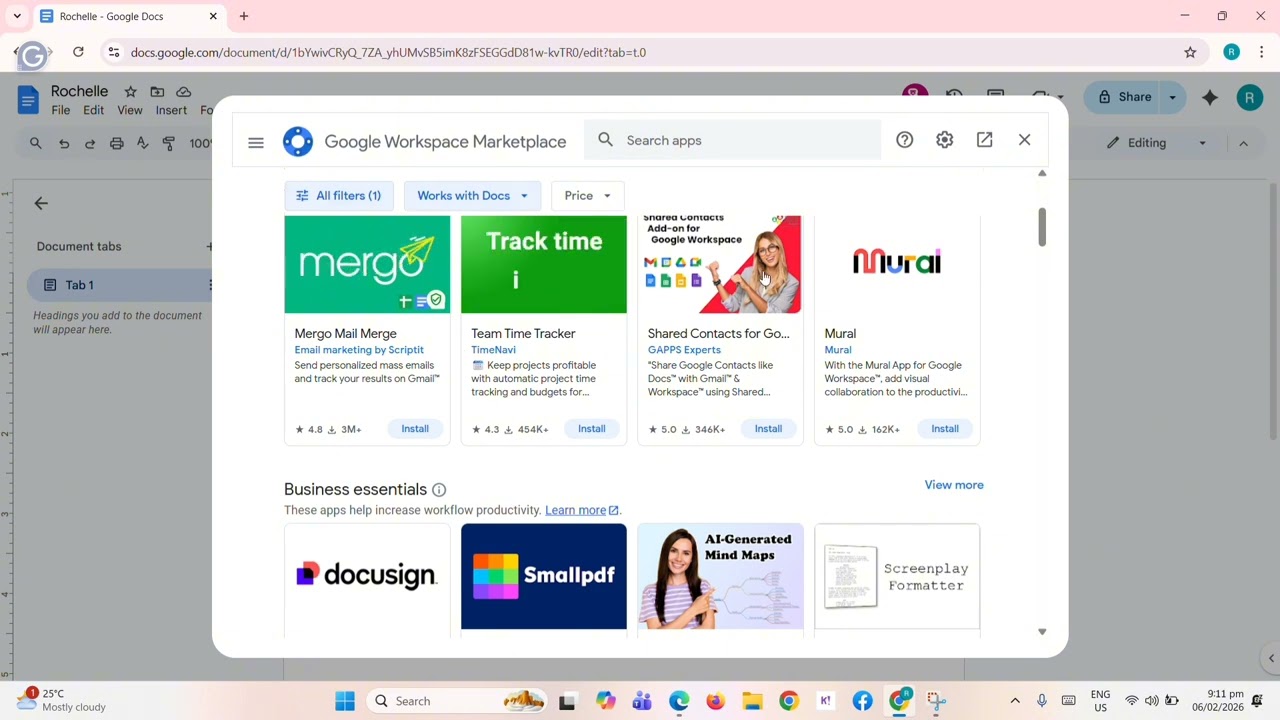Expand the Price filter dropdown
This screenshot has height=720, width=1280.
point(587,196)
